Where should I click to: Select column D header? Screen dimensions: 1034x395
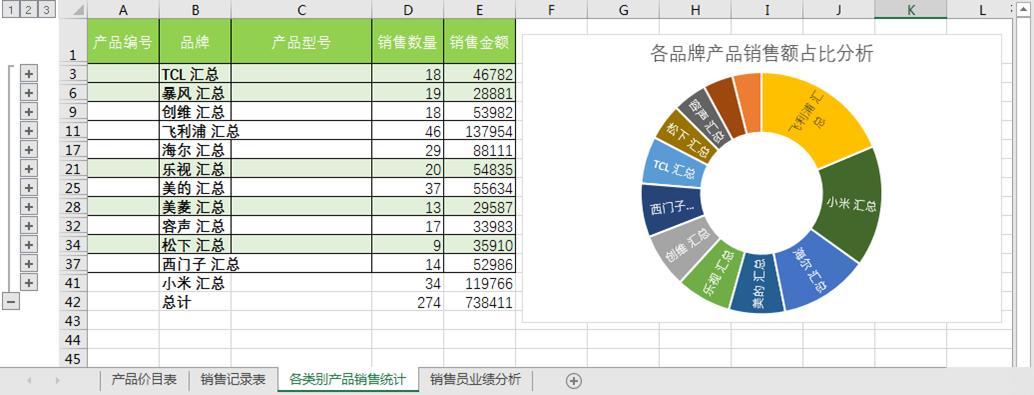[408, 9]
